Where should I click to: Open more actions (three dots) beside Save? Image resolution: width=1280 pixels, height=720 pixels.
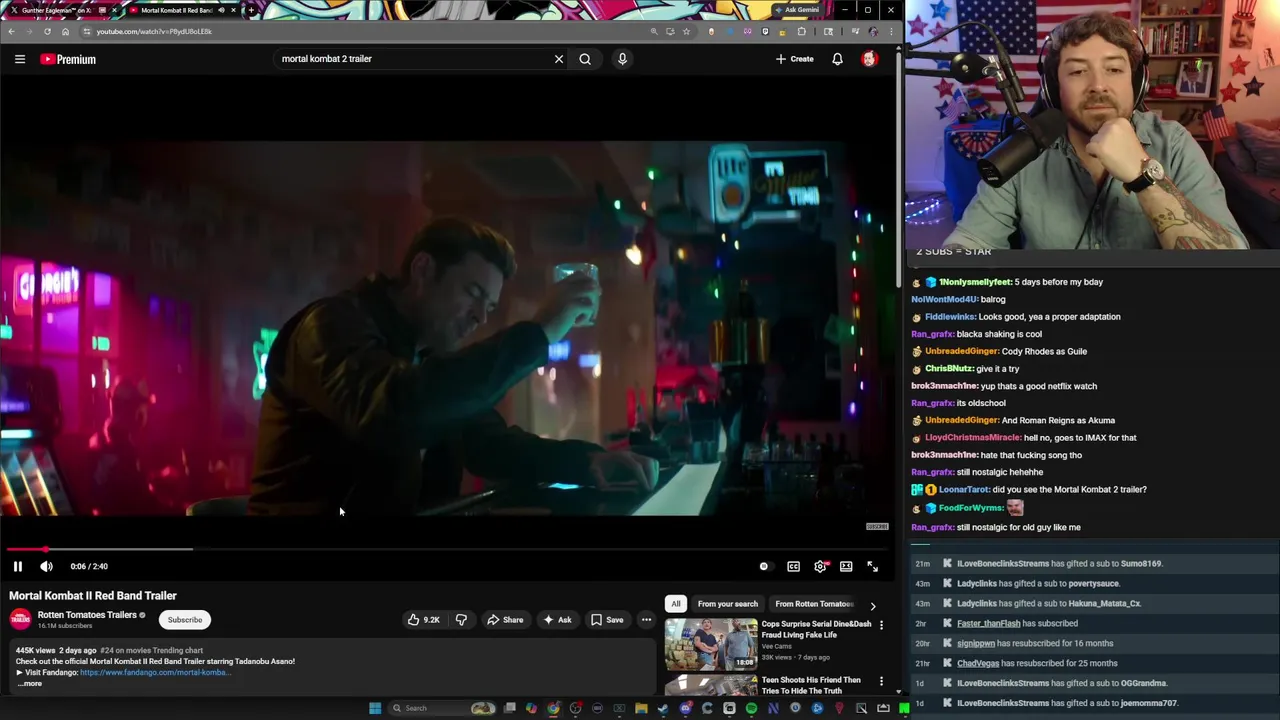[x=646, y=620]
